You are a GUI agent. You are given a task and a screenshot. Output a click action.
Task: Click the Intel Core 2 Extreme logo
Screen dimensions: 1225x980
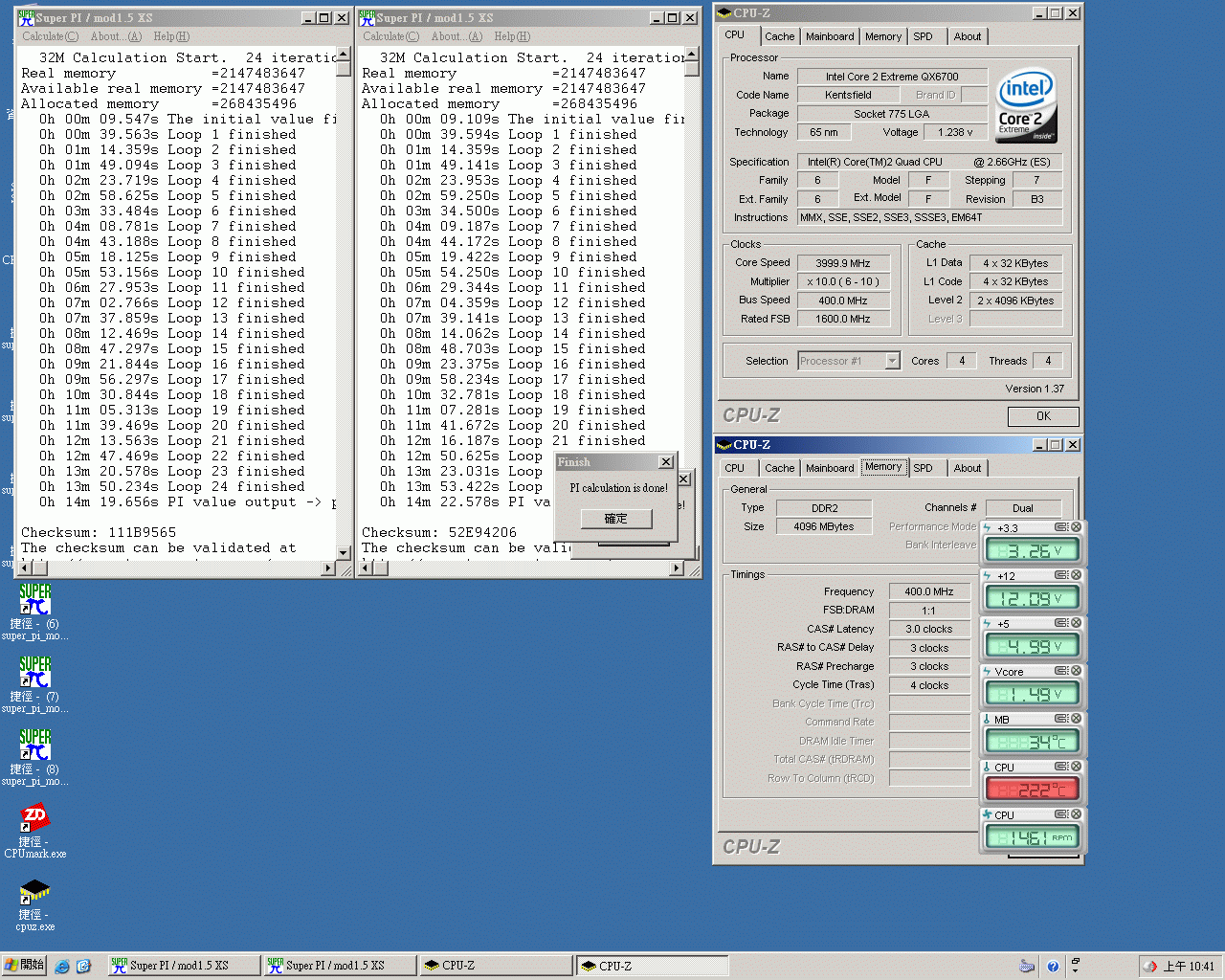1026,105
